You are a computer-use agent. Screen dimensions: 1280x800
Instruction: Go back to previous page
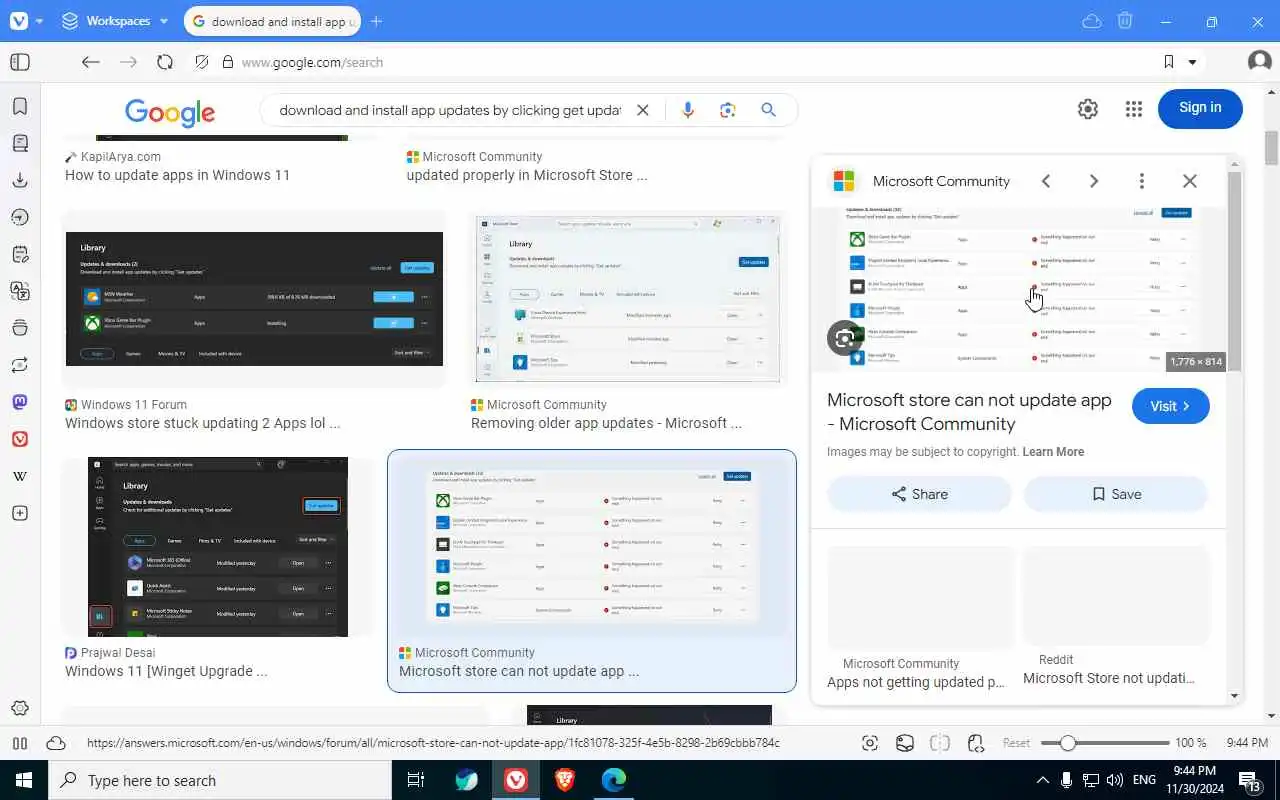[x=91, y=62]
